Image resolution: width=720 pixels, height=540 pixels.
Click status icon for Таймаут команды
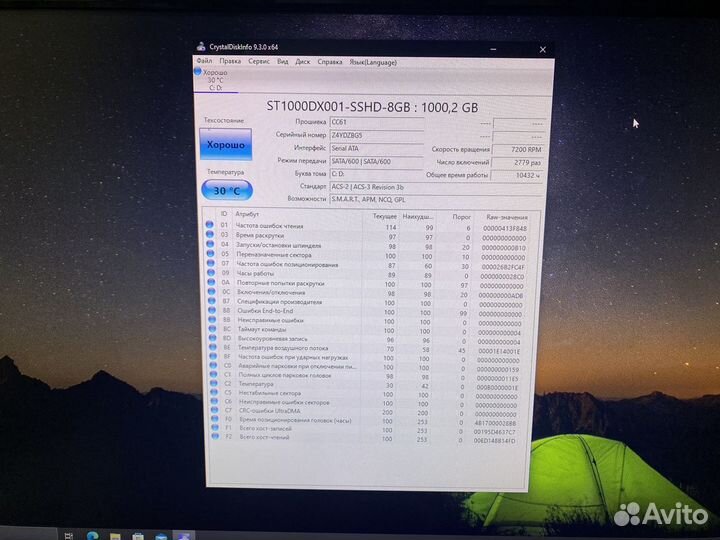point(213,329)
